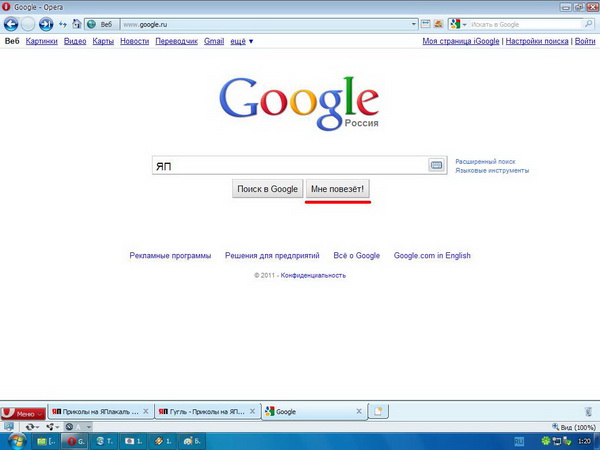Click the globe-icon taskbar button labelled 'Т.'
This screenshot has width=600, height=450.
[x=104, y=442]
